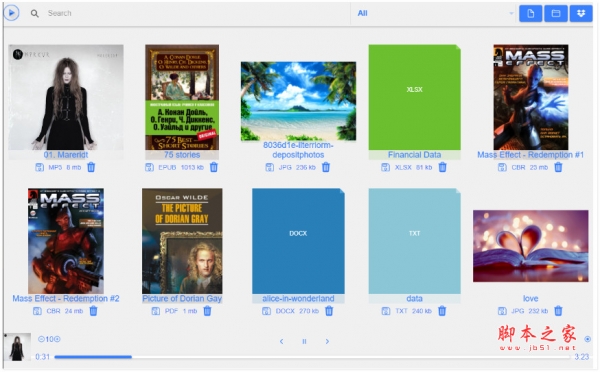Click the blue folder window button

click(x=556, y=13)
